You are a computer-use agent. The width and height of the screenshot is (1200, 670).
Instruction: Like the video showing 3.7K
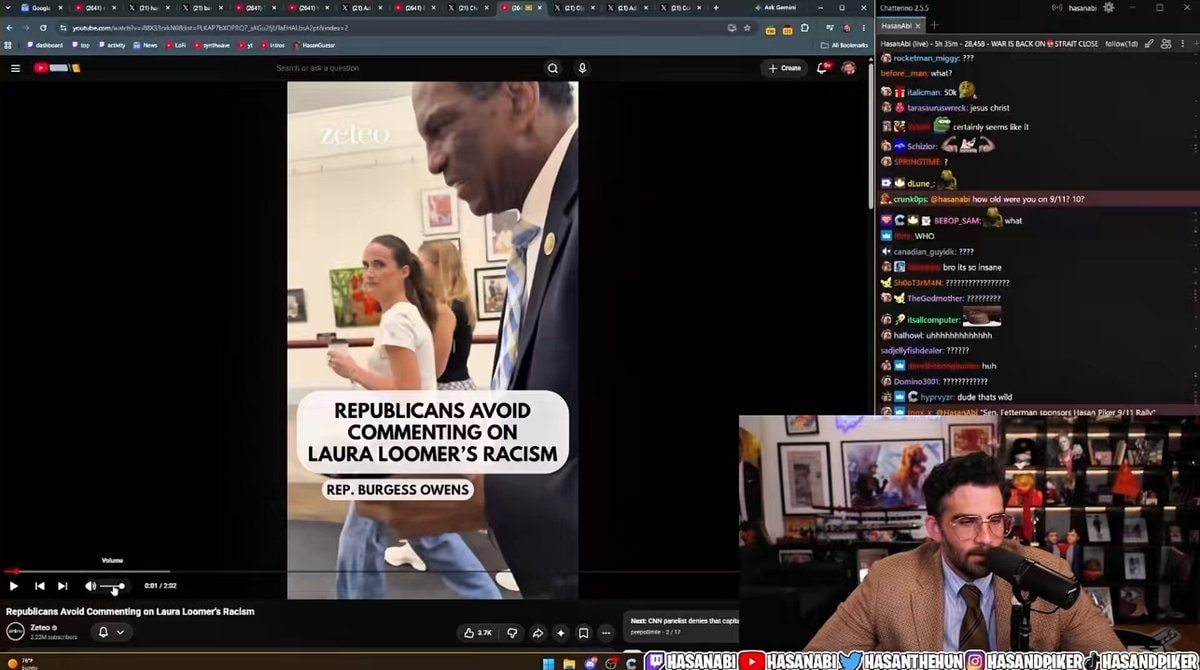pos(477,633)
